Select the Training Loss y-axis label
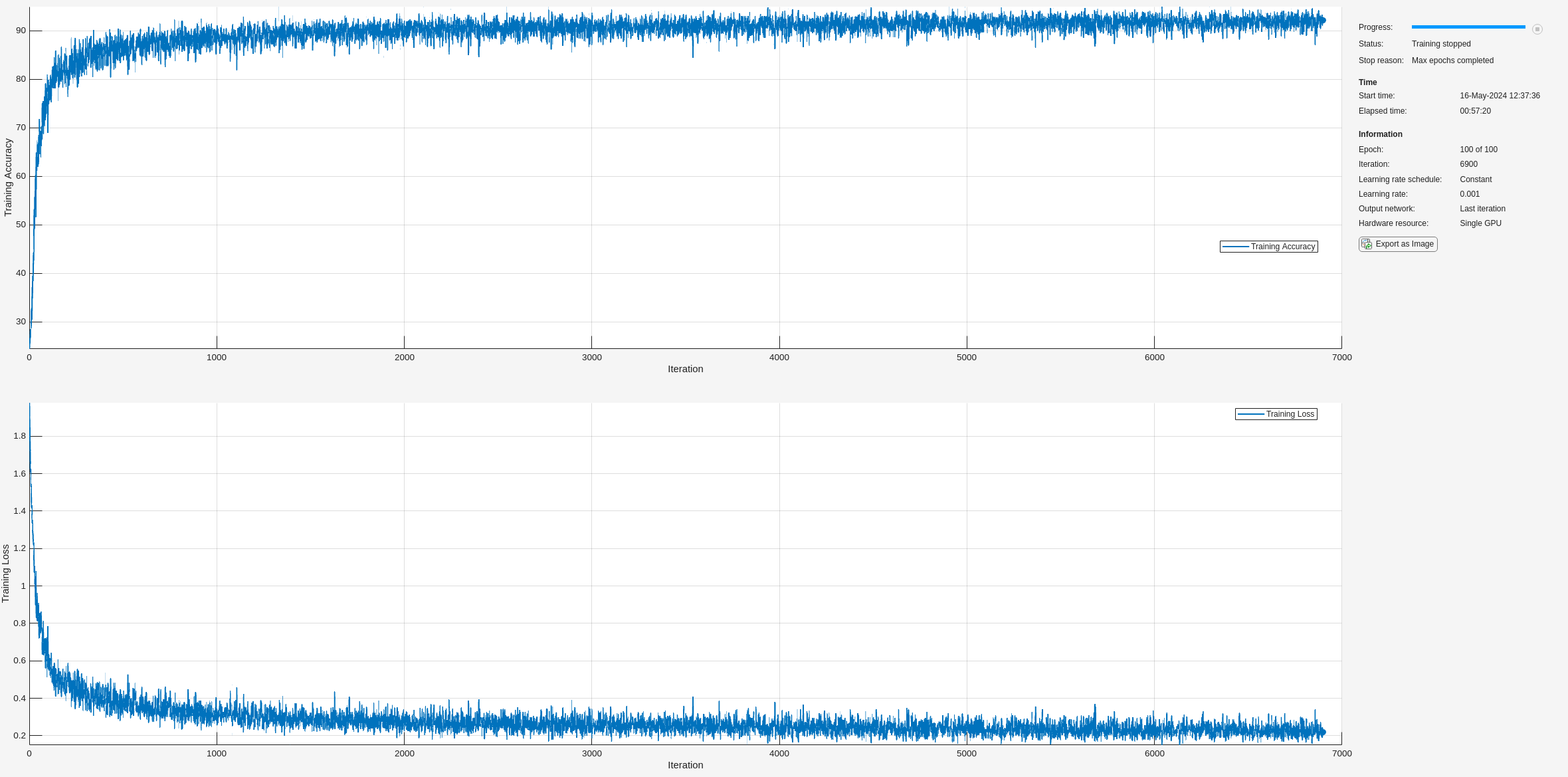Image resolution: width=1568 pixels, height=777 pixels. point(6,573)
